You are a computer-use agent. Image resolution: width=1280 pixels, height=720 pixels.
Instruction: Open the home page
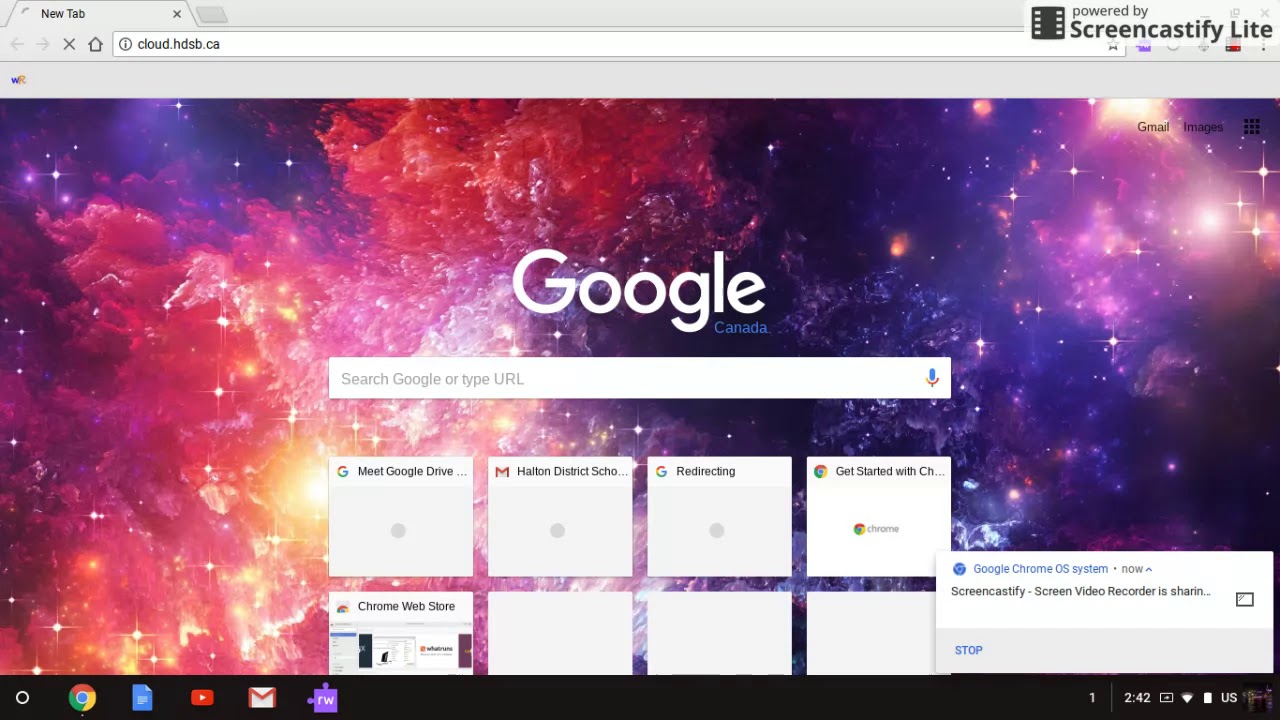[x=95, y=44]
